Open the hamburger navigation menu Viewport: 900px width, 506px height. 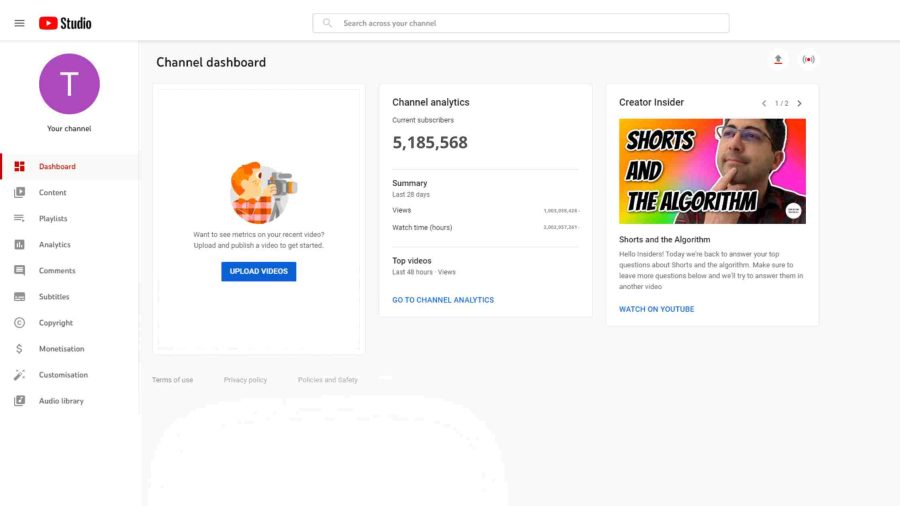(19, 23)
